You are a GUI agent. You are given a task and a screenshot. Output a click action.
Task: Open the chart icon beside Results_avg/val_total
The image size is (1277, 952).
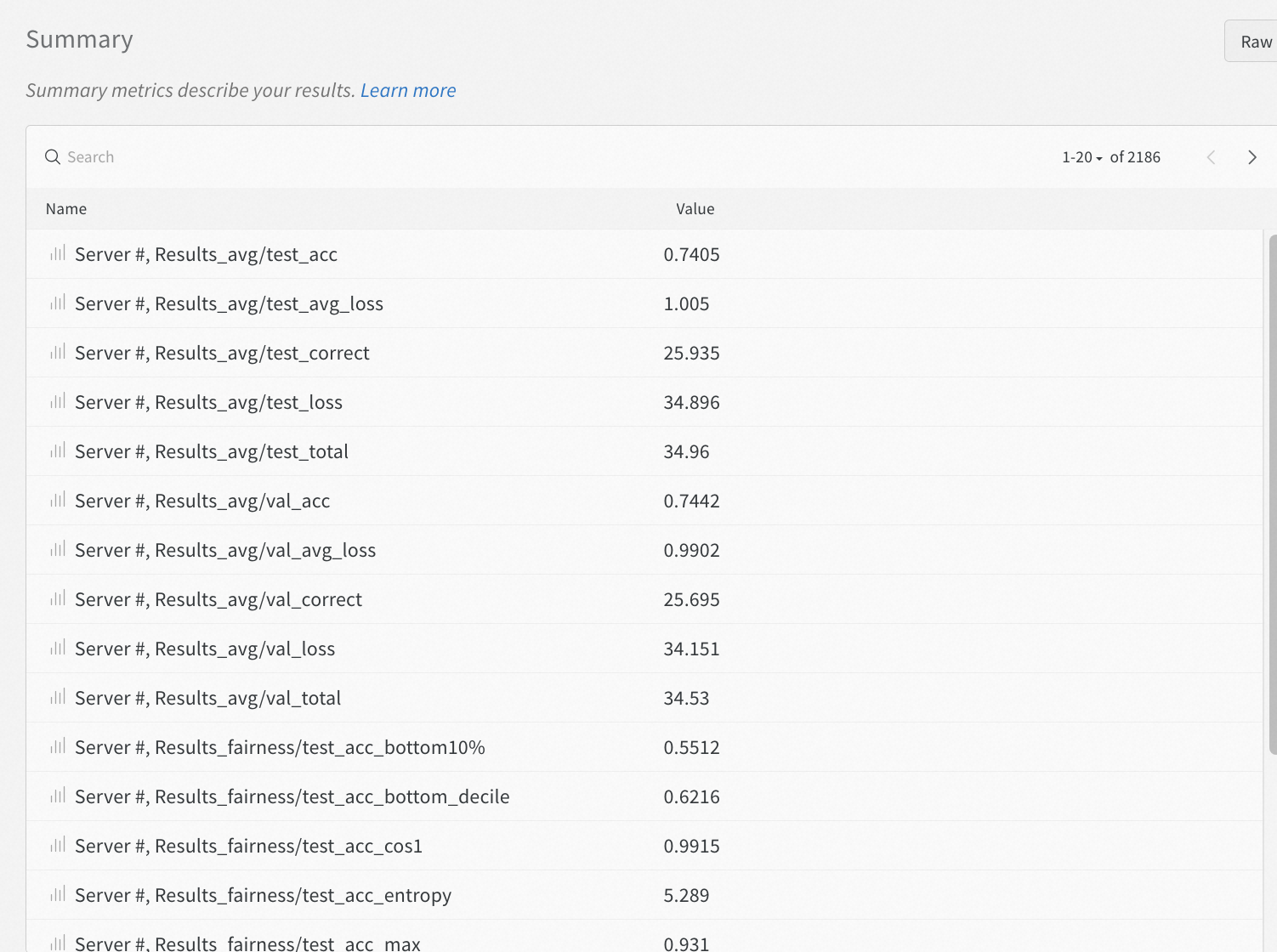pyautogui.click(x=57, y=697)
